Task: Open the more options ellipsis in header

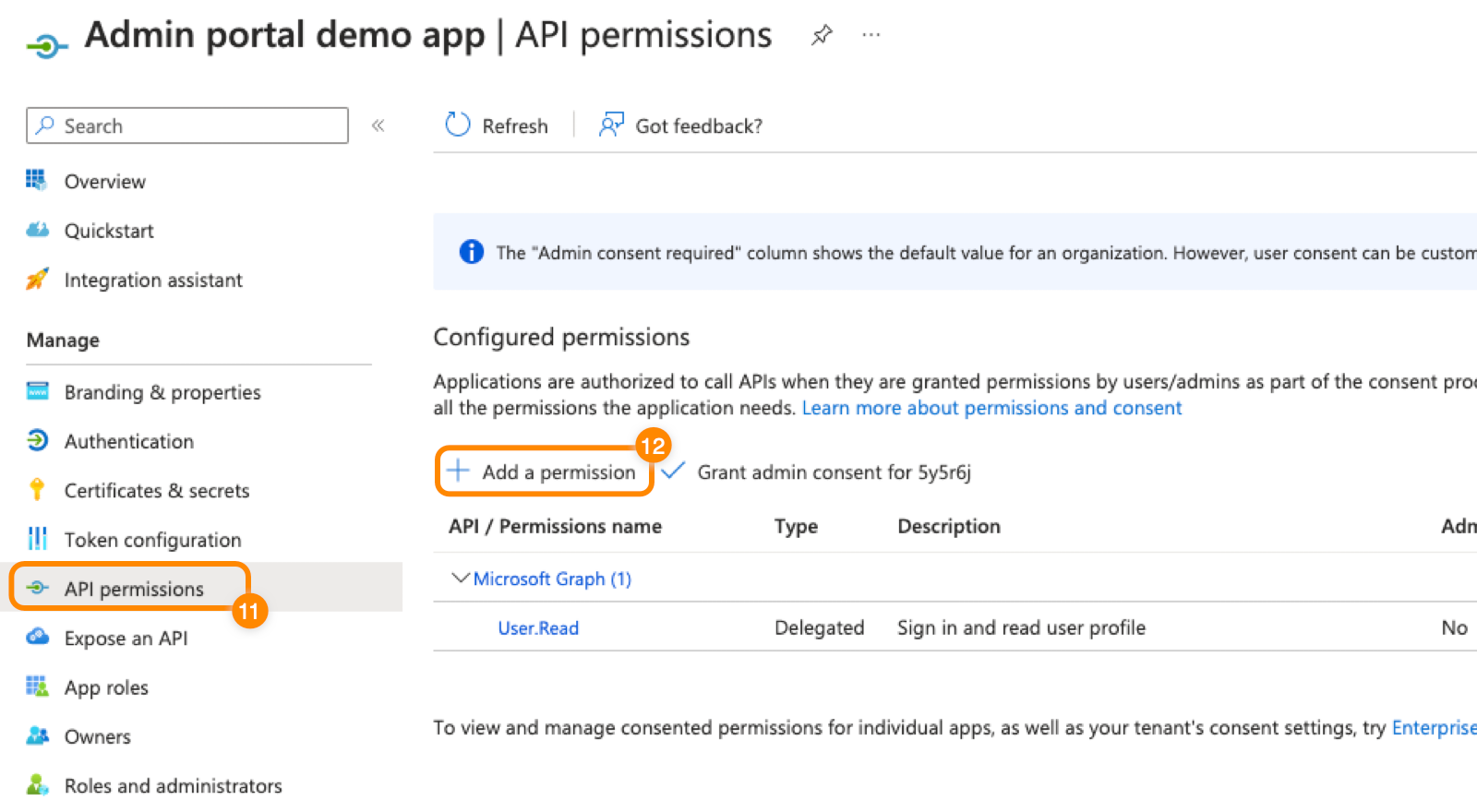Action: pos(871,35)
